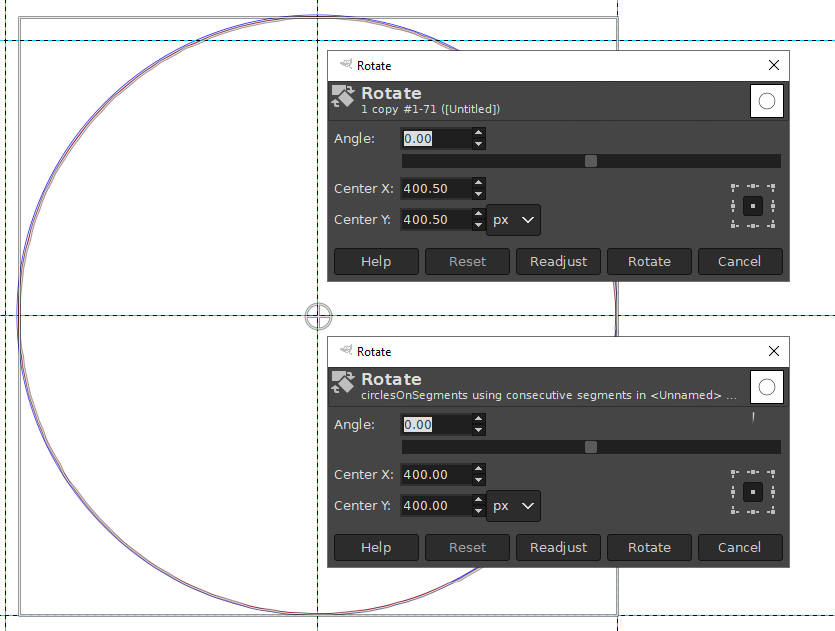This screenshot has height=631, width=835.
Task: Increase Angle with up arrow in lower dialog
Action: (479, 420)
